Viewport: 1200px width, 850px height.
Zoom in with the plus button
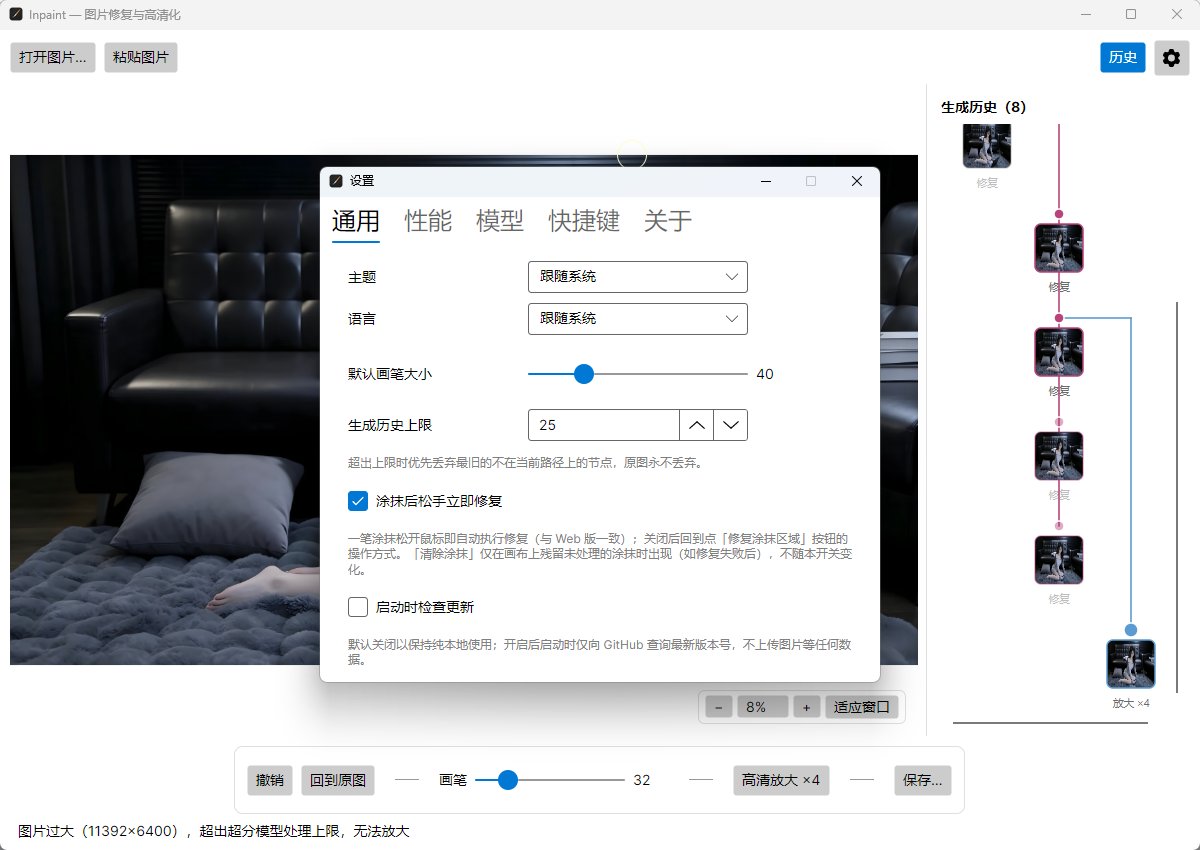[x=806, y=707]
